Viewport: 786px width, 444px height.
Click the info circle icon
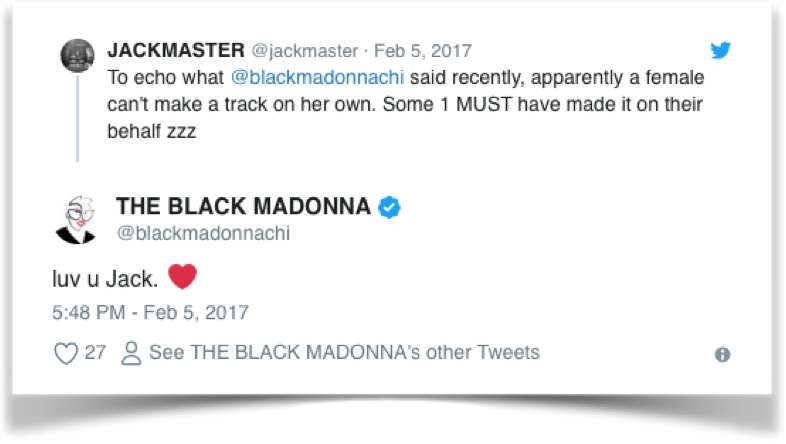722,355
